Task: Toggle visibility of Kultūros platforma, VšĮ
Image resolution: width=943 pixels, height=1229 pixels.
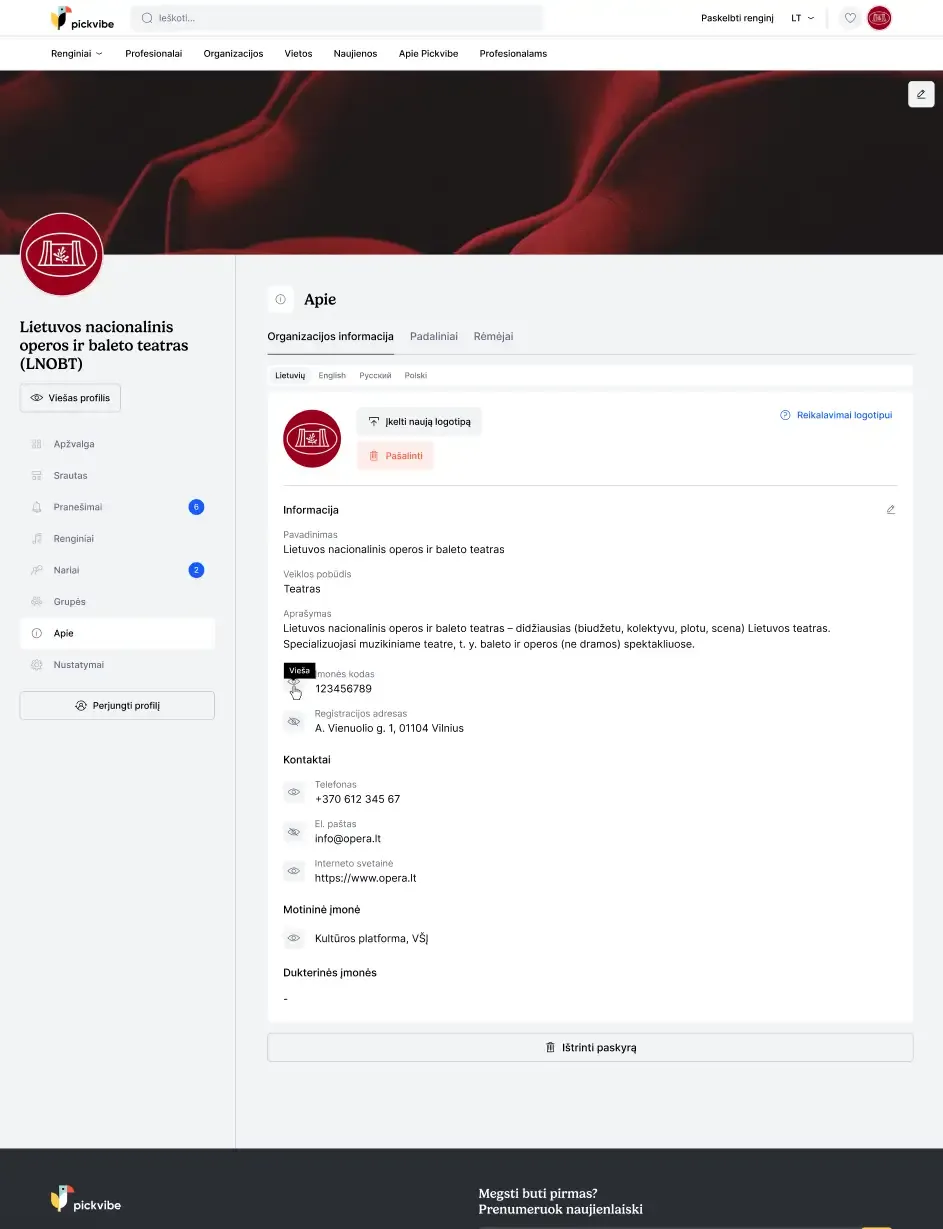Action: [294, 939]
